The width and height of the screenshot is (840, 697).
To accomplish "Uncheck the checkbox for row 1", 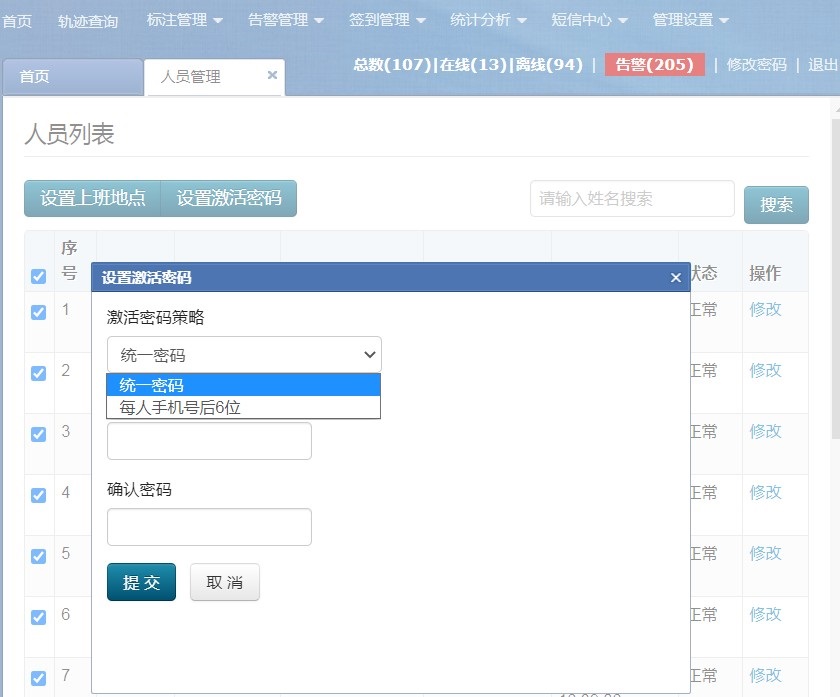I will point(39,312).
